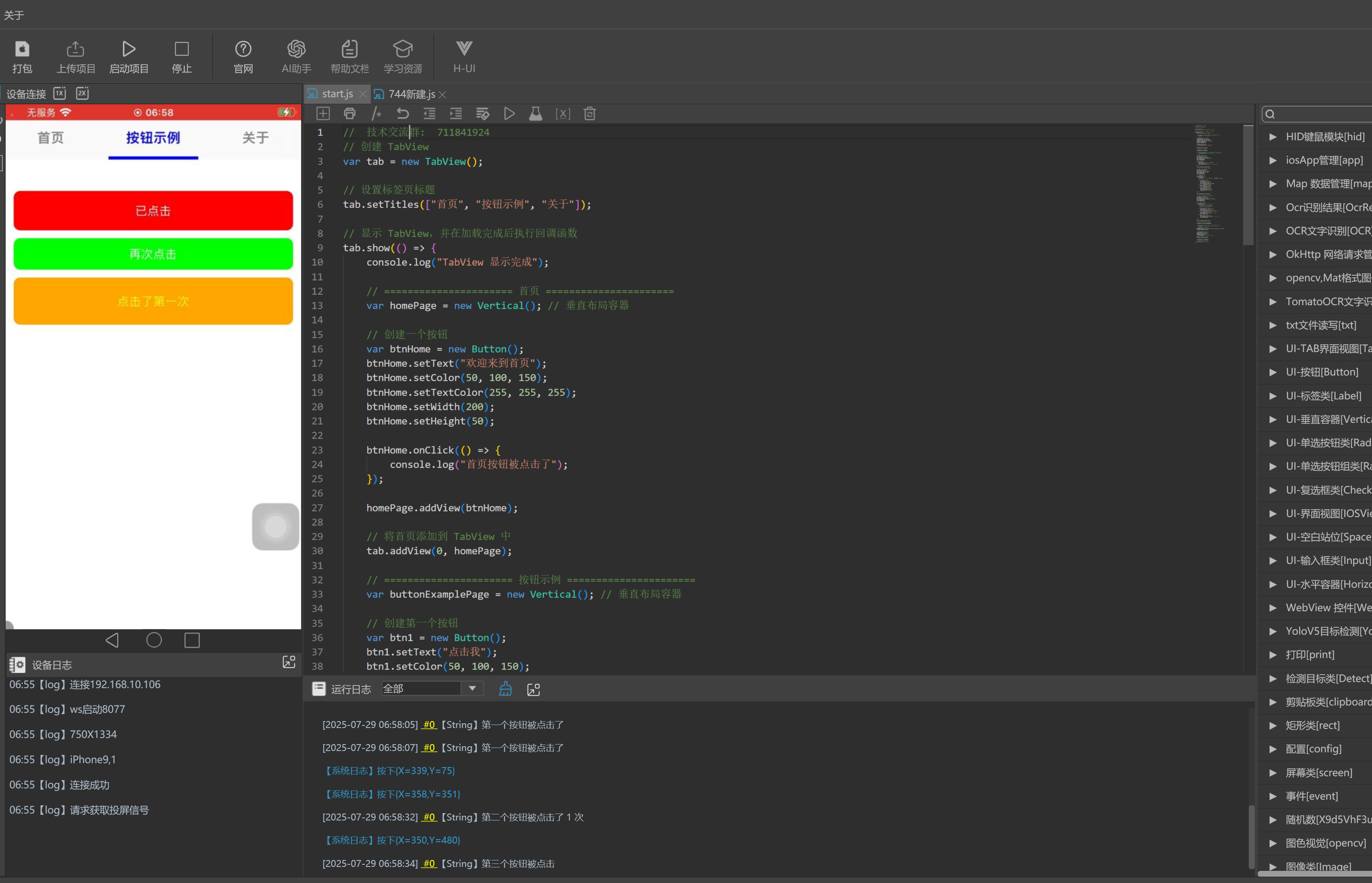The image size is (1372, 883).
Task: Pop out the 设备日志 device log panel
Action: tap(289, 662)
